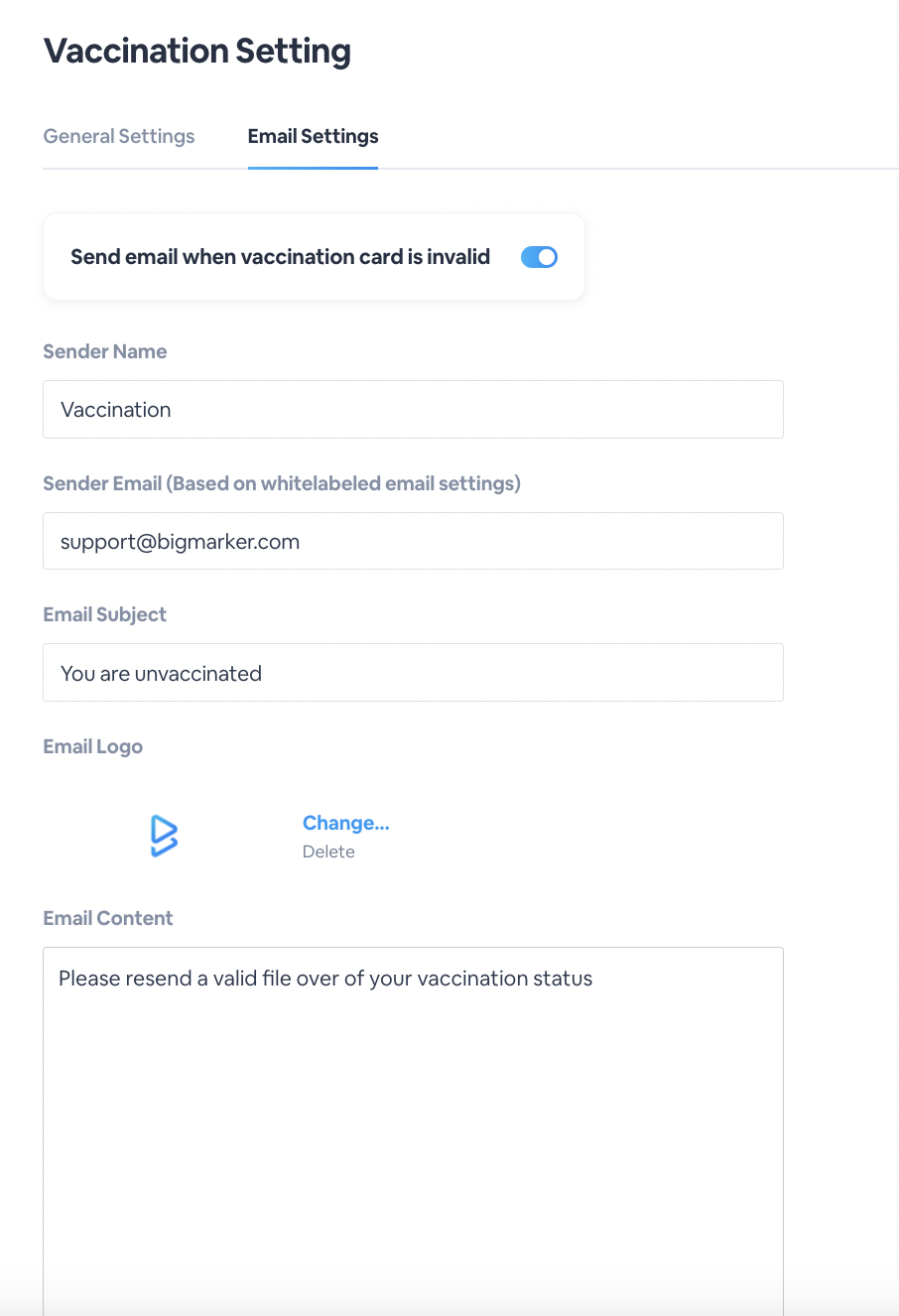Click the Vaccination Setting page heading

click(197, 51)
